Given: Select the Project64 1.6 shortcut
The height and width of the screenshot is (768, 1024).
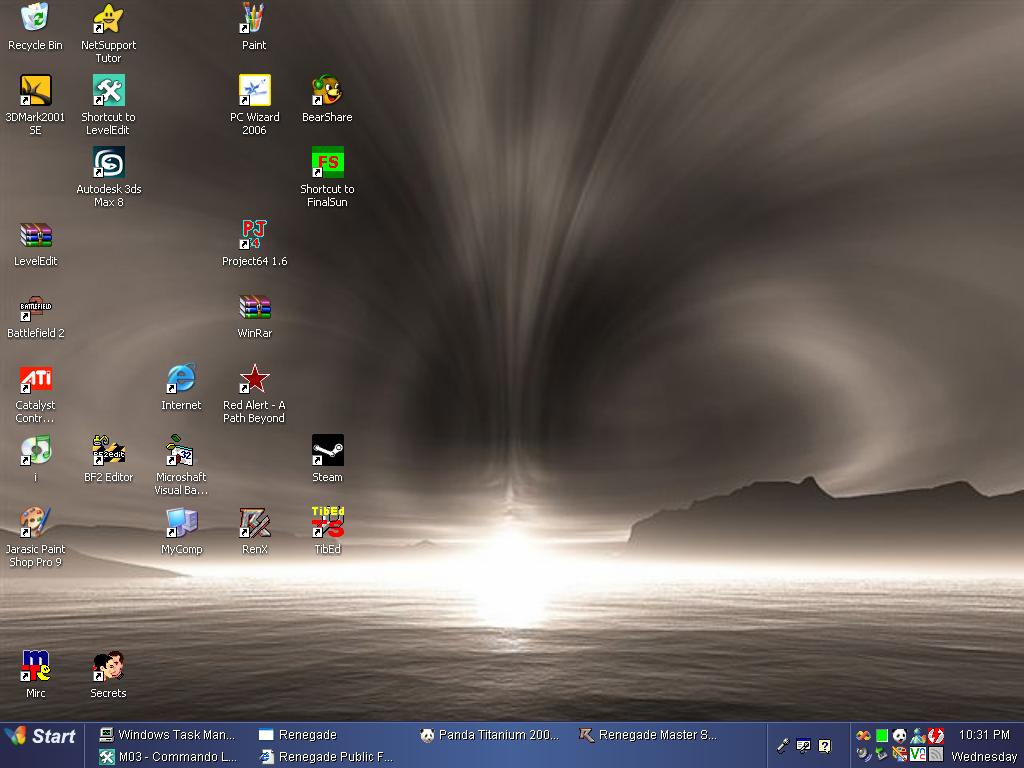Looking at the screenshot, I should click(x=254, y=235).
